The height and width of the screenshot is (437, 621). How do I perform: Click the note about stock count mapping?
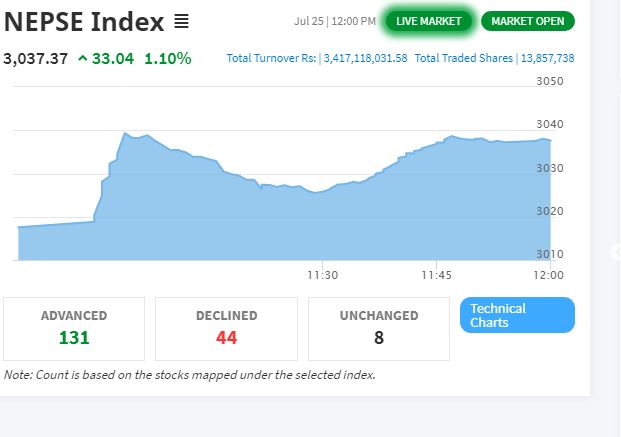(x=190, y=375)
